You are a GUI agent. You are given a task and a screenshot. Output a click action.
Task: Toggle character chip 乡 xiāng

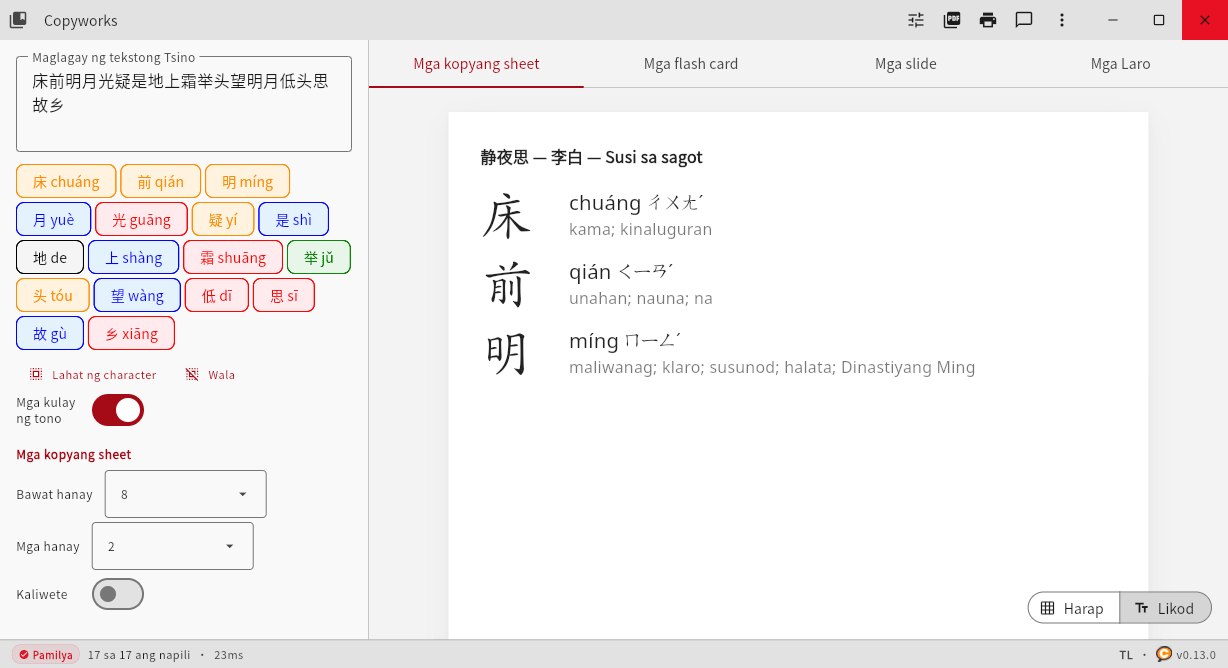[131, 333]
